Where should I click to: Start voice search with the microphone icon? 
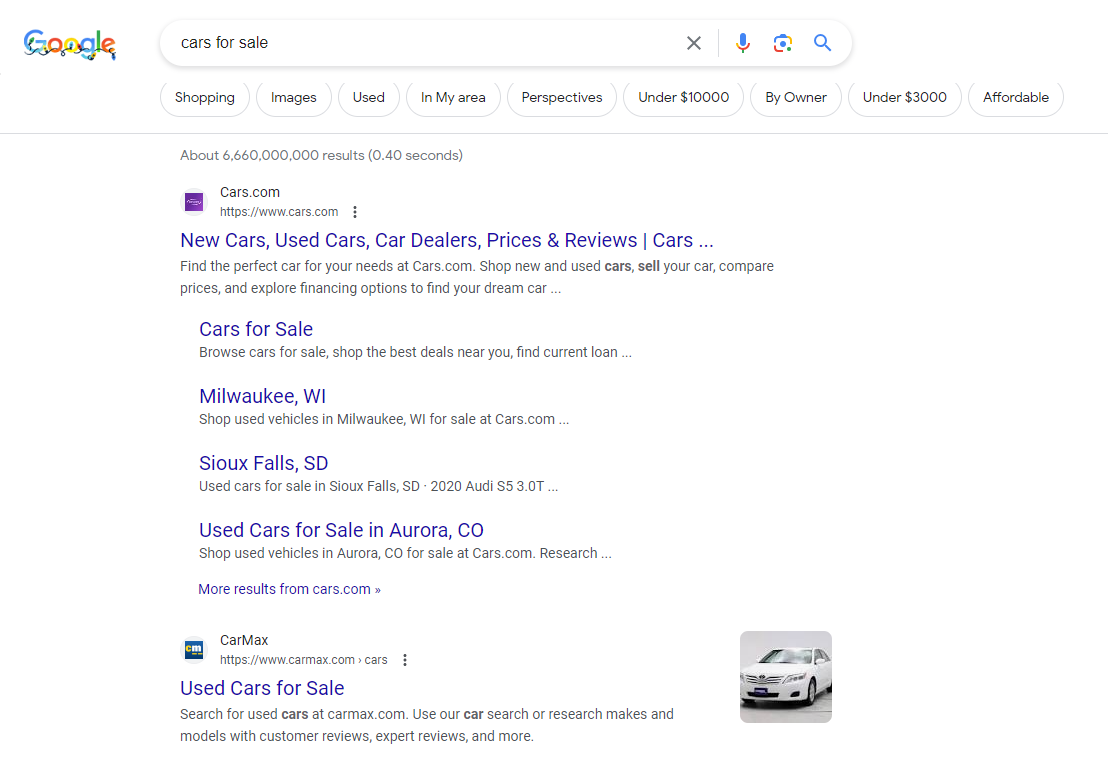click(742, 43)
